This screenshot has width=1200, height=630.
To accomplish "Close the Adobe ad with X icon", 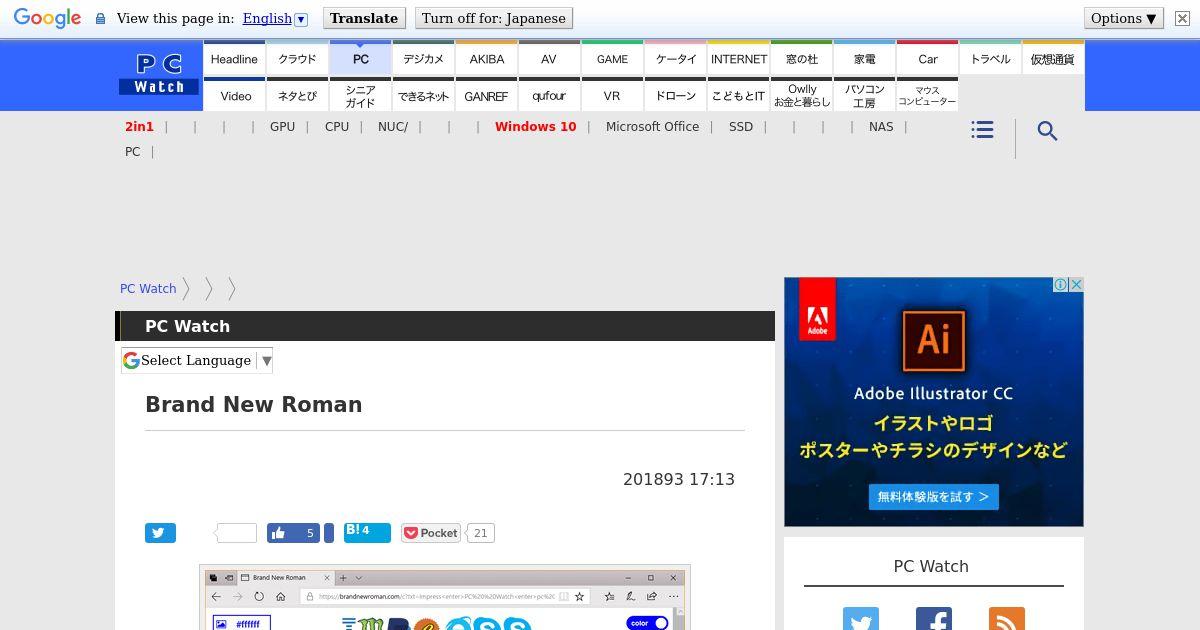I will 1076,285.
